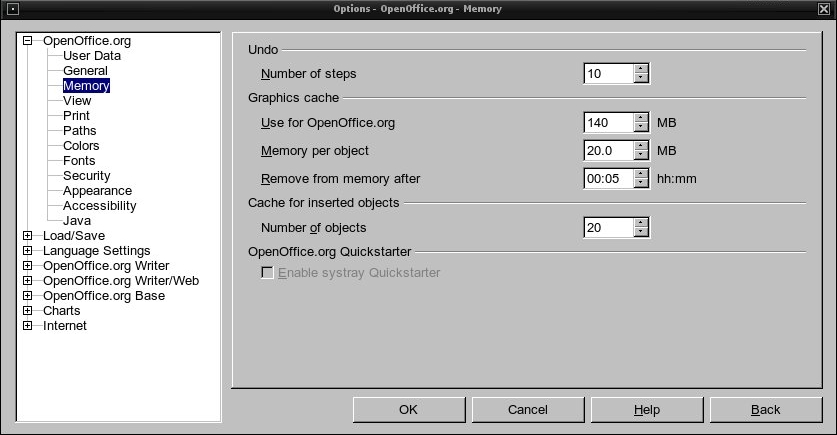The width and height of the screenshot is (837, 435).
Task: Expand the Internet tree node
Action: (x=28, y=325)
